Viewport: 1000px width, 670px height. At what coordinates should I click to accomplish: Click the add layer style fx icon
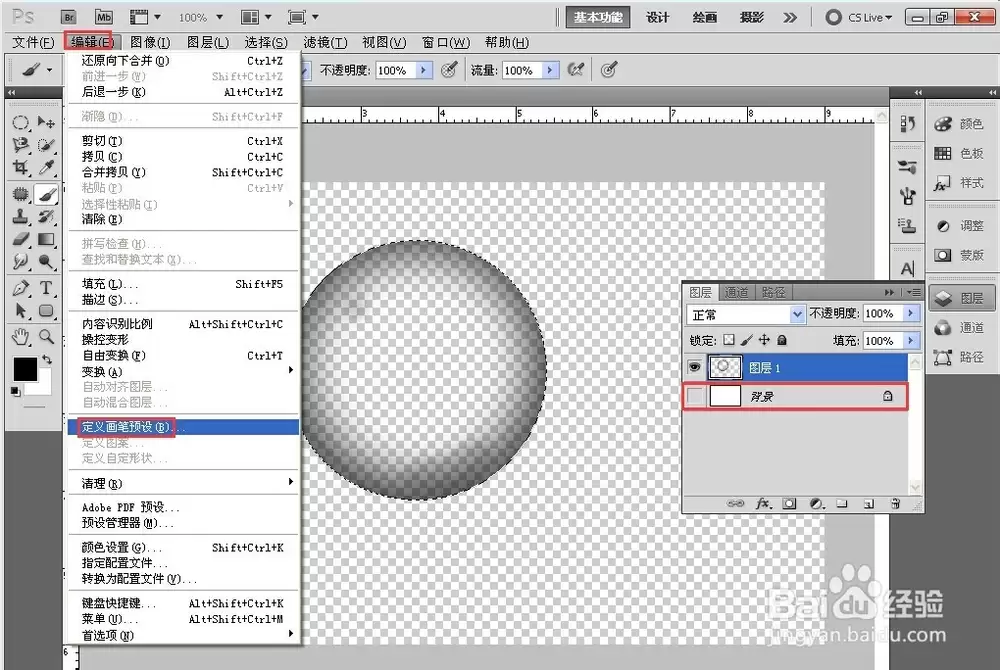[763, 504]
